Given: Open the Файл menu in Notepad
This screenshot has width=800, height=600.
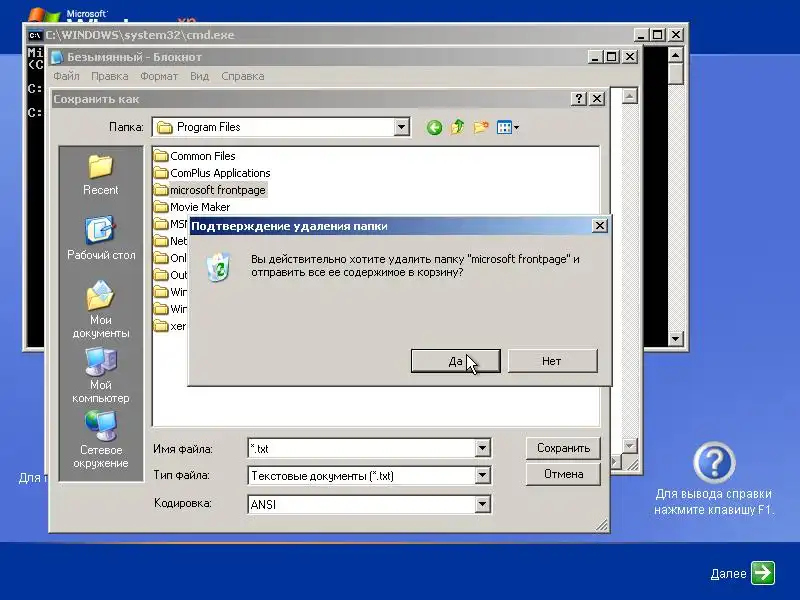Looking at the screenshot, I should (x=66, y=76).
